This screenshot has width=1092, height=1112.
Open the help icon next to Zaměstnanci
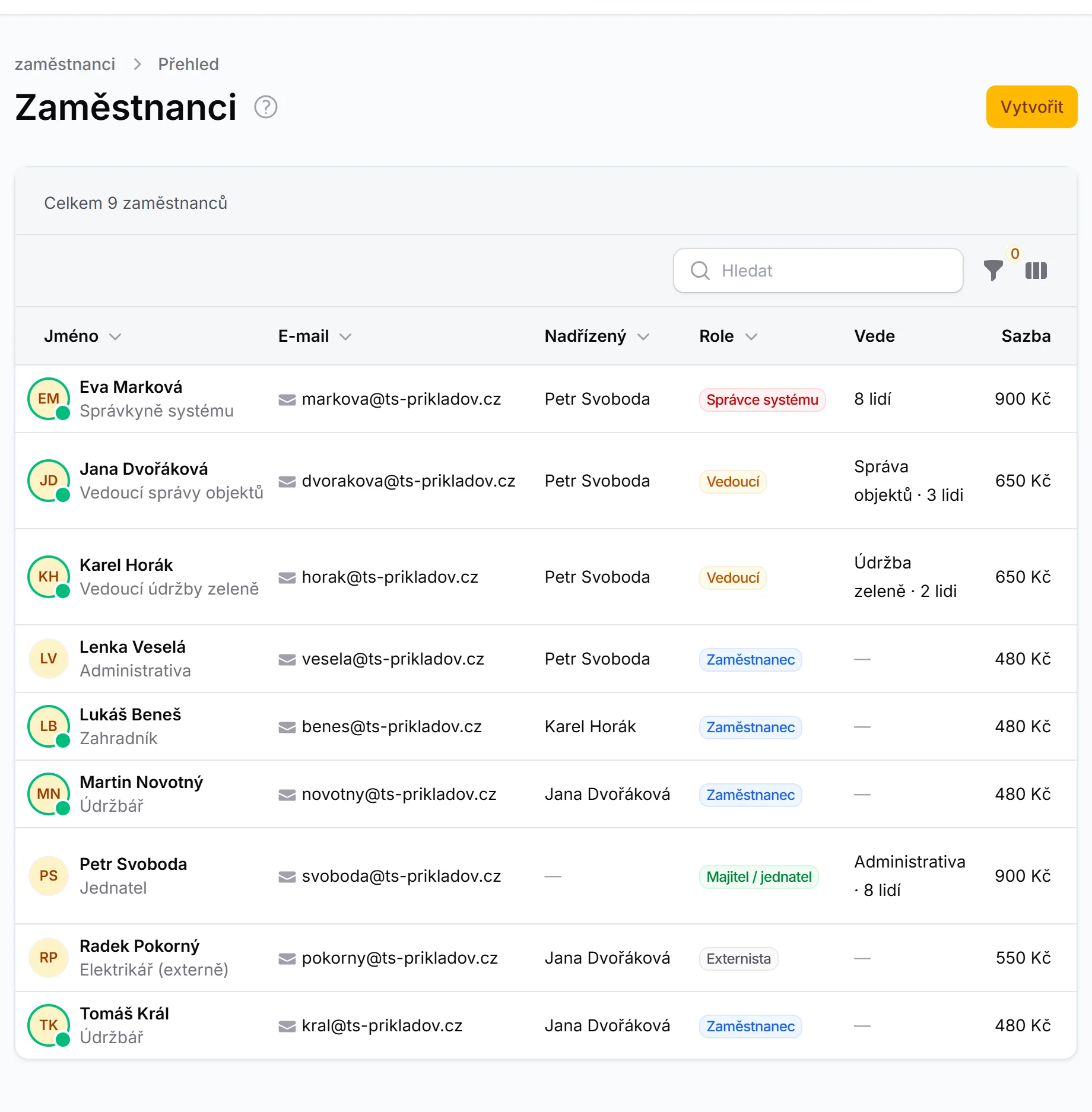click(266, 107)
